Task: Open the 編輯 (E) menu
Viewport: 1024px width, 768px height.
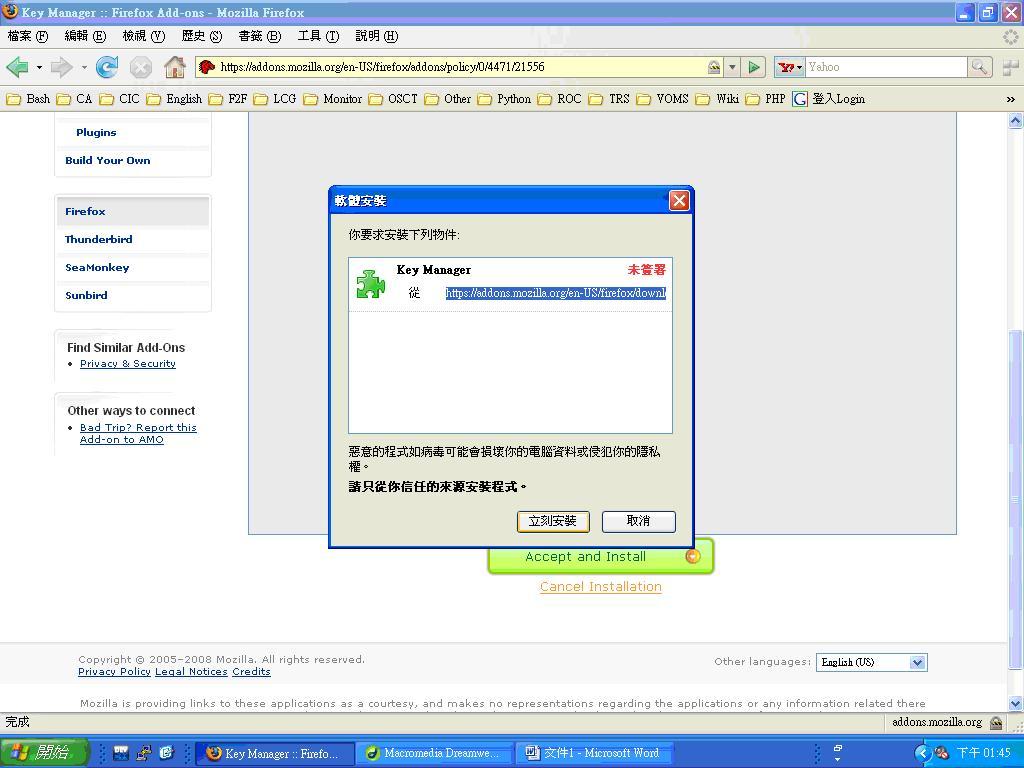Action: click(85, 36)
